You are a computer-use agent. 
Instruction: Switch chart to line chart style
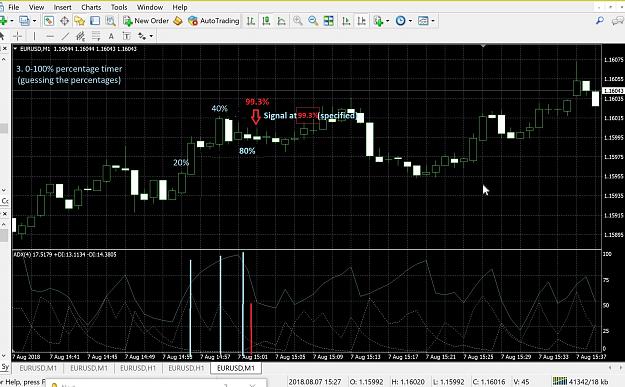pos(281,21)
